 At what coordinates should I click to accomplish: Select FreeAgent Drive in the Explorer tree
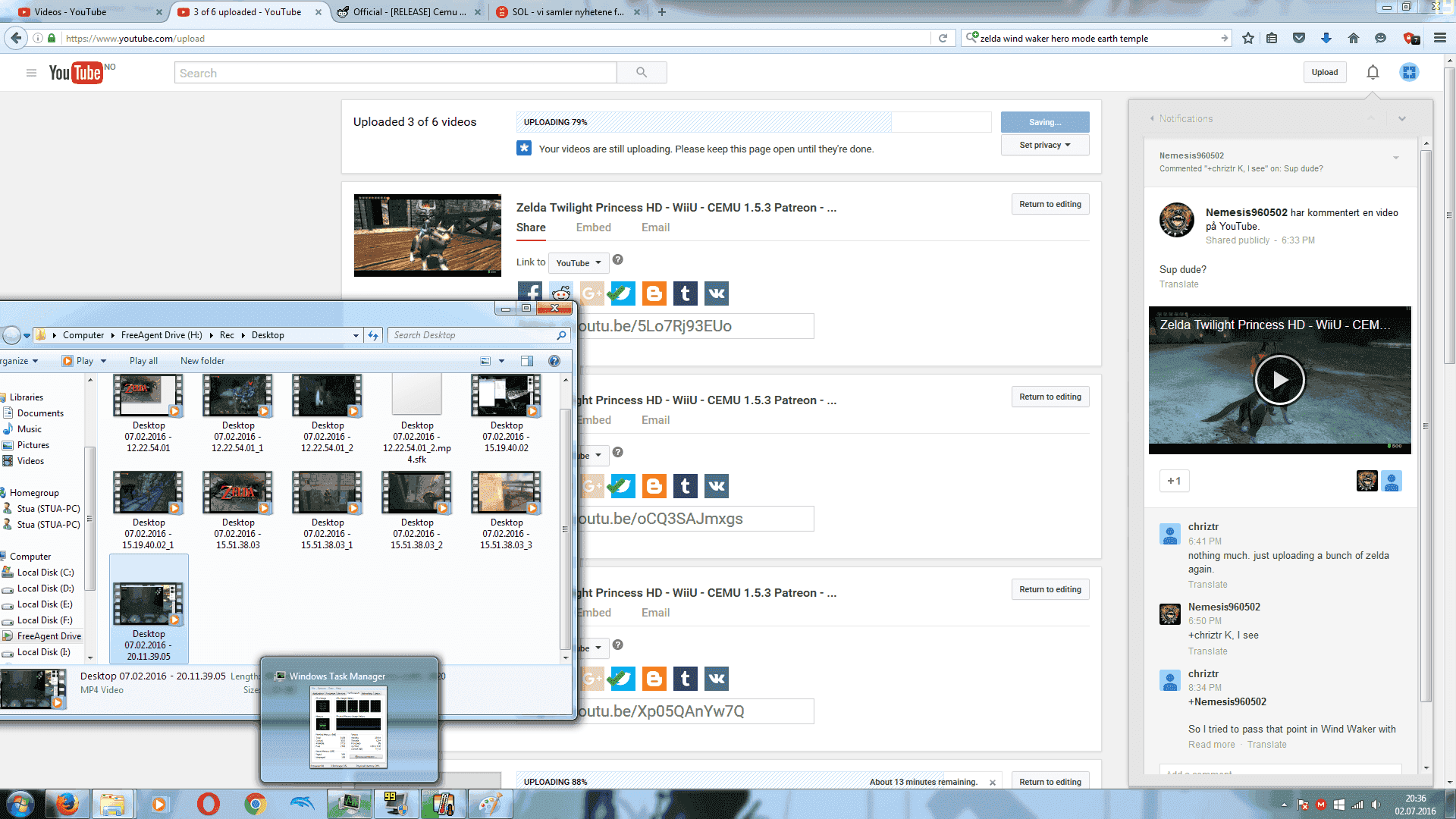tap(49, 636)
